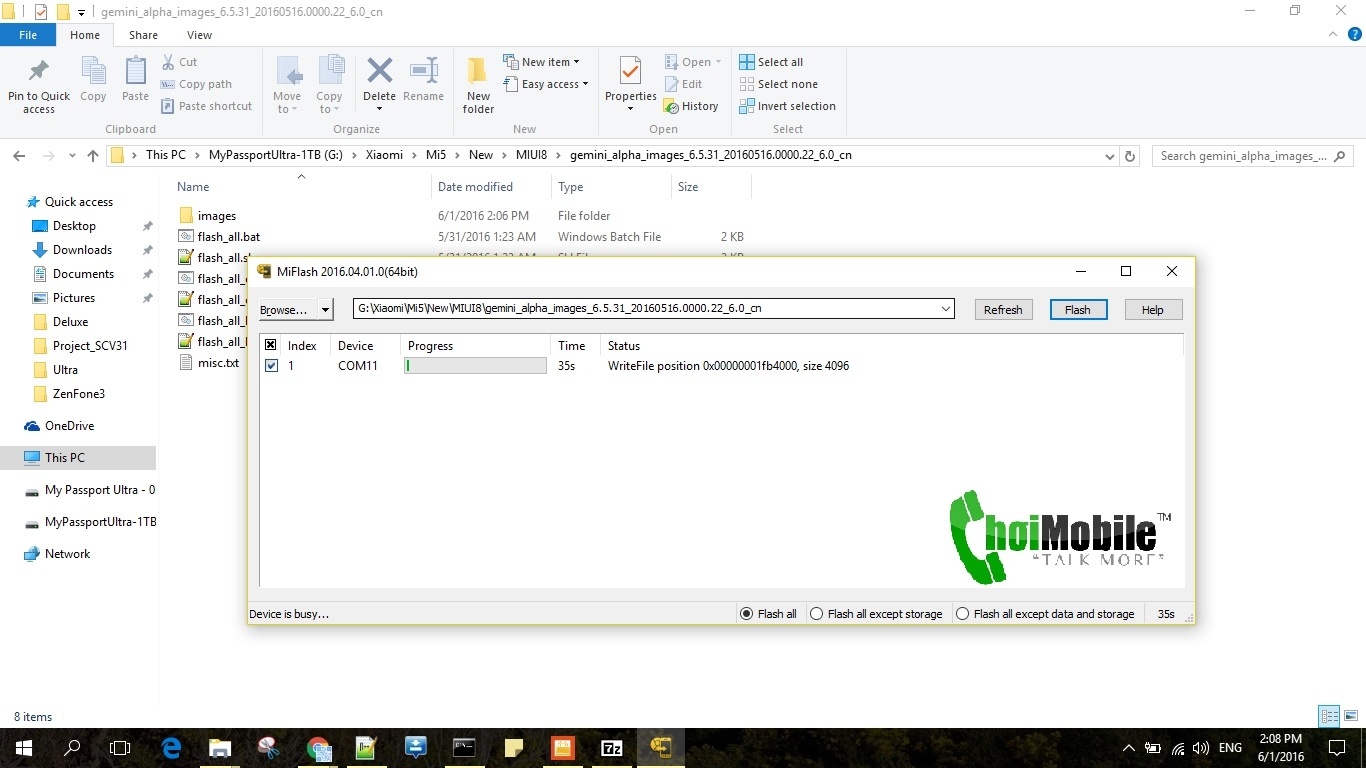The height and width of the screenshot is (768, 1366).
Task: Click the MIUI8 breadcrumb in the address bar
Action: pyautogui.click(x=529, y=155)
